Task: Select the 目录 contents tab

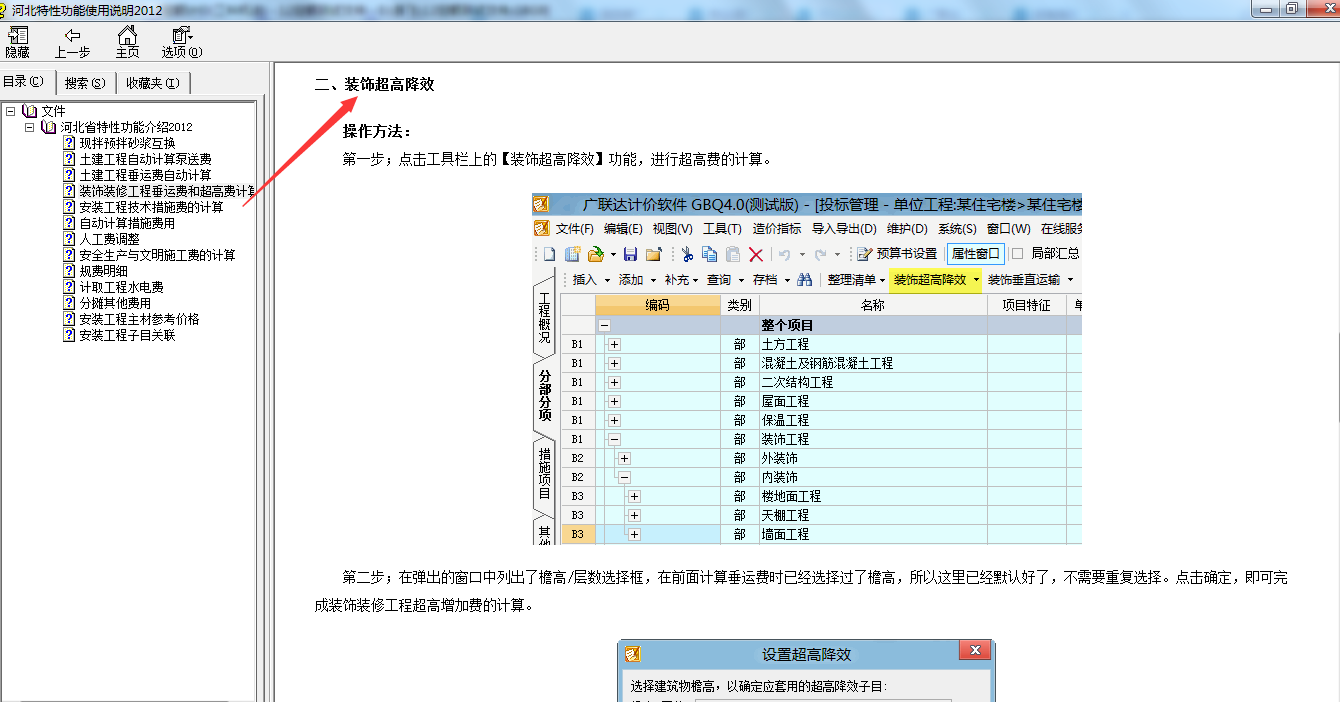Action: coord(24,82)
